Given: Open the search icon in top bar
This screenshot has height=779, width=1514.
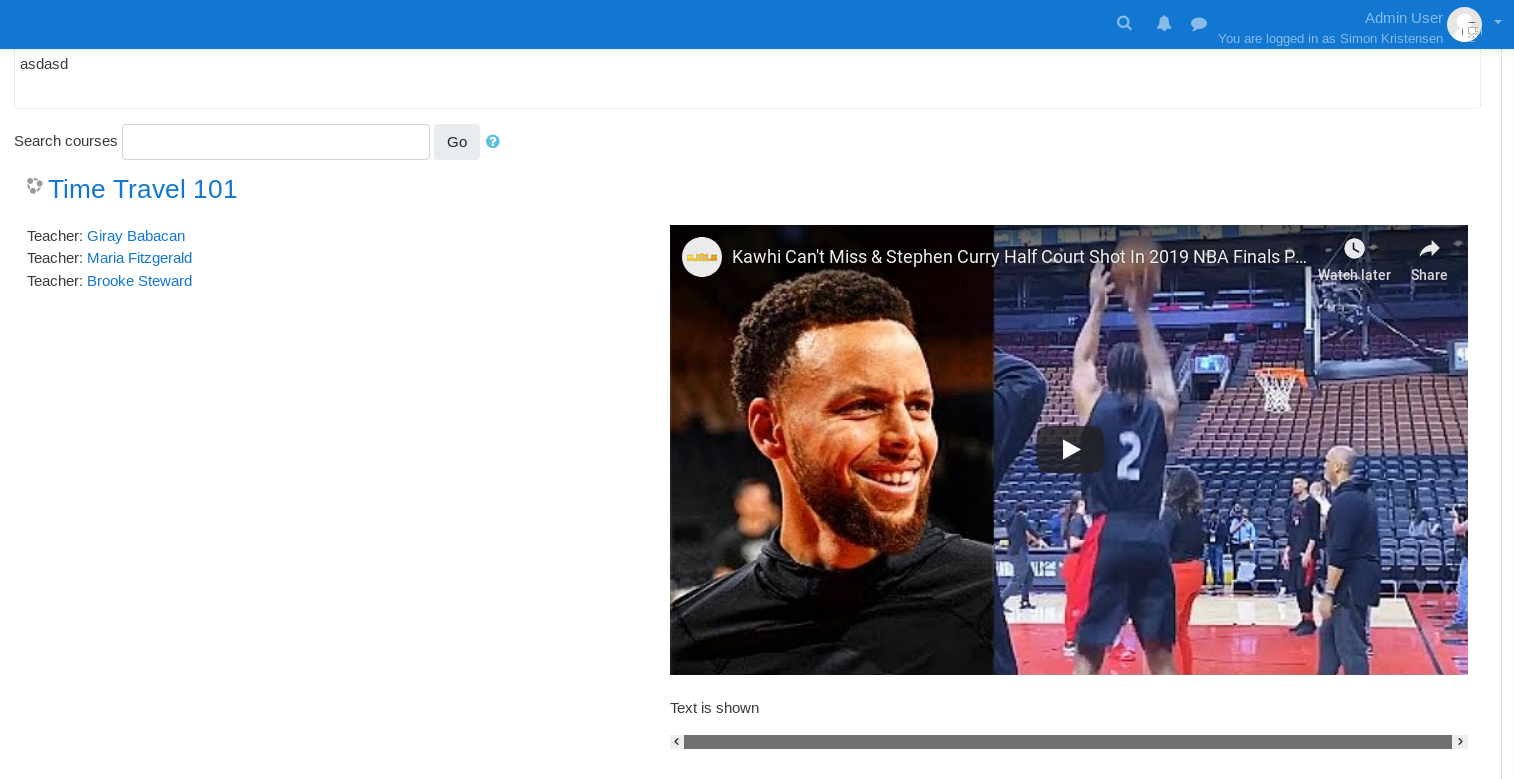Looking at the screenshot, I should 1124,23.
